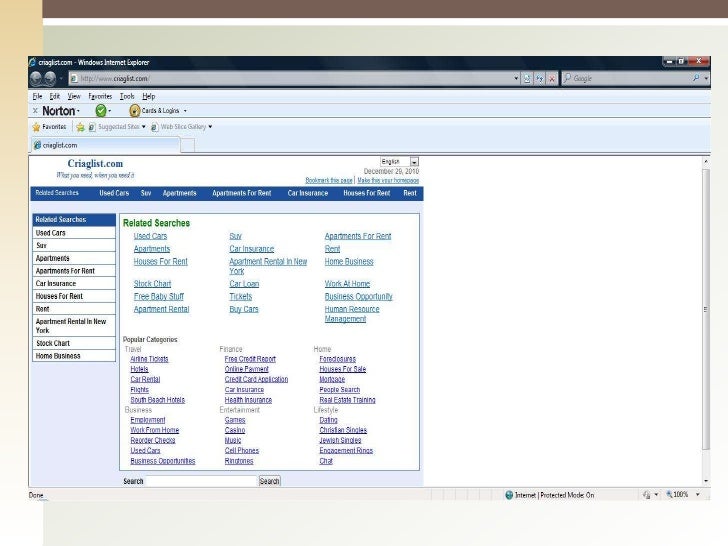Screen dimensions: 728x546
Task: Click the Search button below the page
Action: click(269, 481)
